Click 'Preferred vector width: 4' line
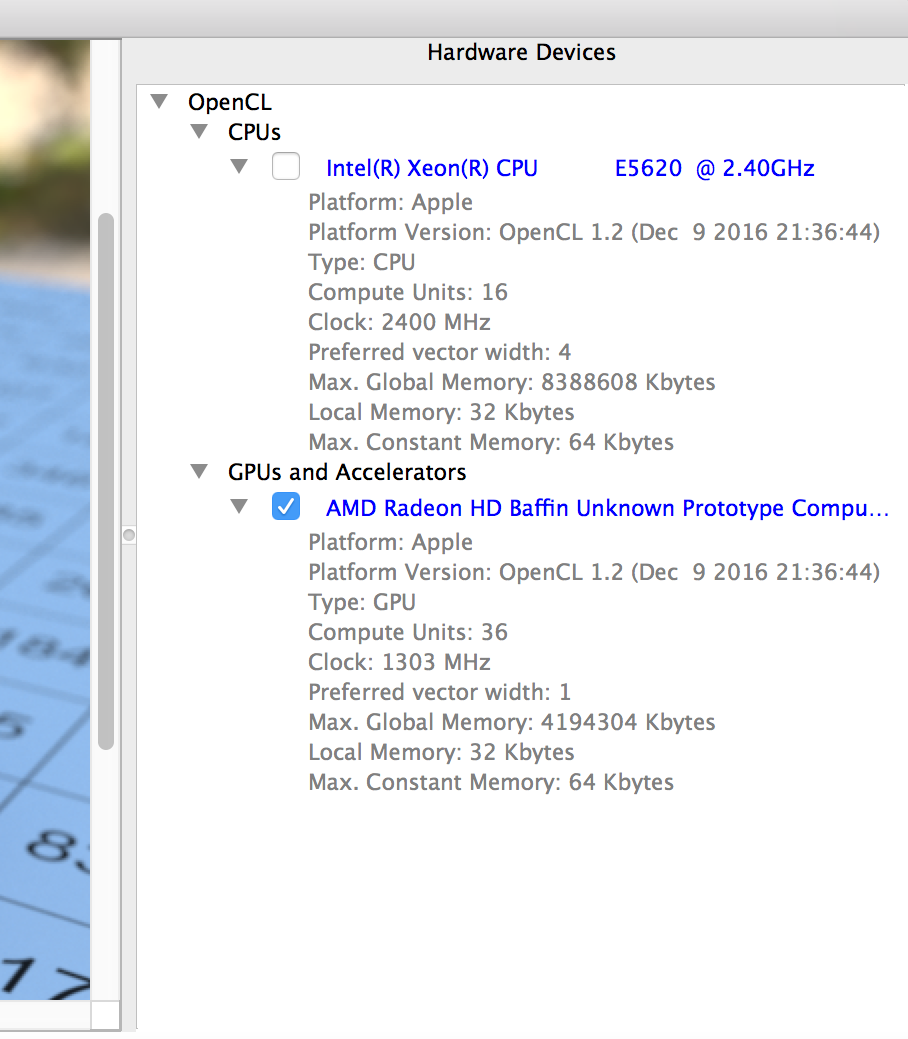The height and width of the screenshot is (1039, 908). tap(439, 353)
